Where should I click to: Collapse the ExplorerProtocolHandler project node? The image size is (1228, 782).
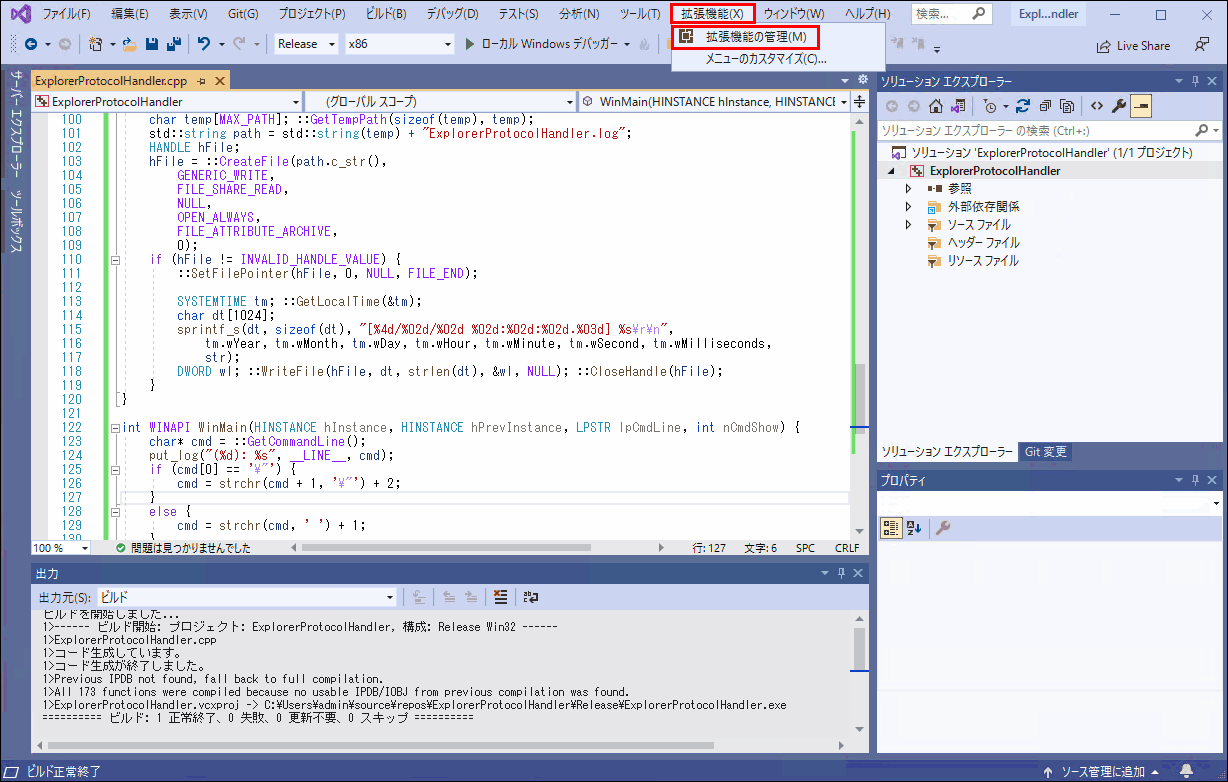tap(891, 171)
